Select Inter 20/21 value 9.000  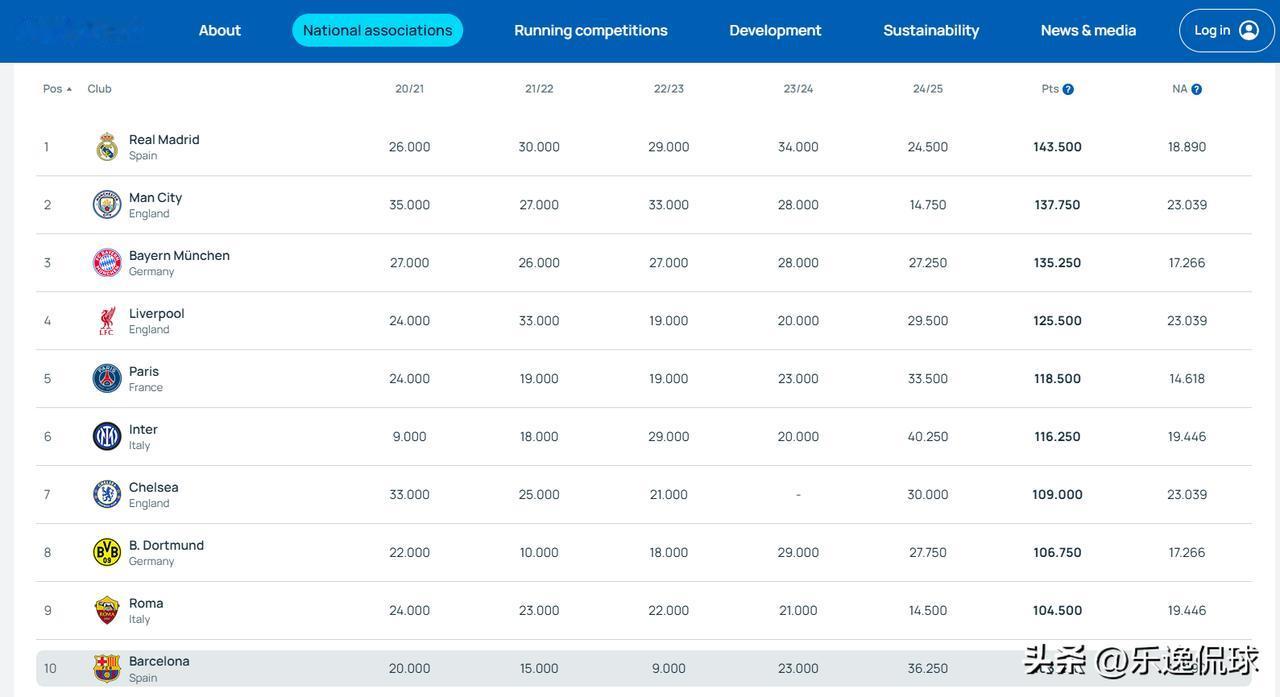pyautogui.click(x=410, y=437)
